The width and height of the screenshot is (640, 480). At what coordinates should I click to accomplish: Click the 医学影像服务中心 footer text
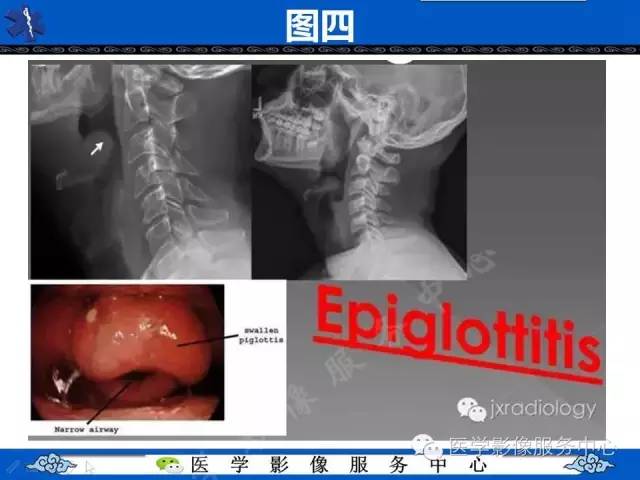(339, 465)
